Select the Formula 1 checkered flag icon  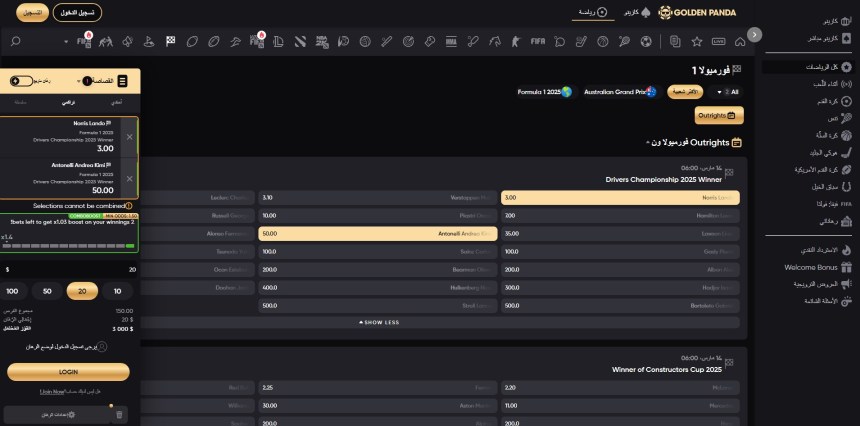pyautogui.click(x=171, y=41)
